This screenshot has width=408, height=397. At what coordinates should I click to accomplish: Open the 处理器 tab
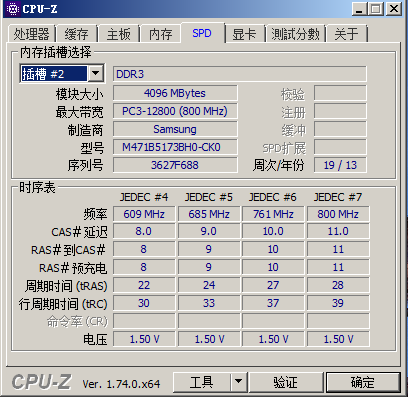coord(31,34)
